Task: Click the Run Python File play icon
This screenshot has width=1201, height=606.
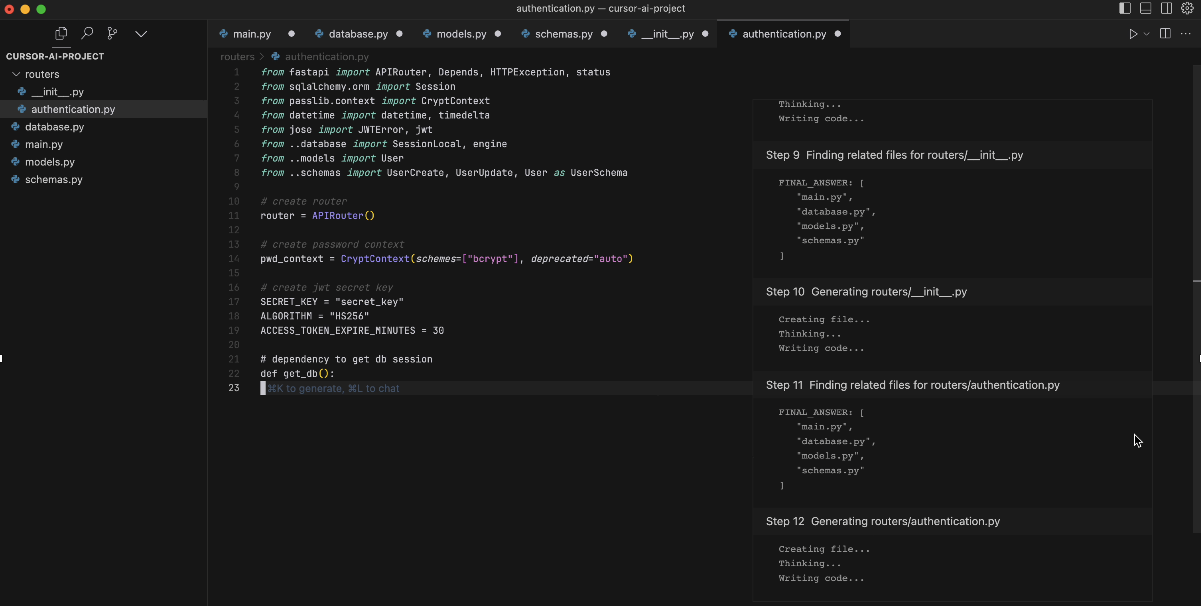Action: (x=1133, y=34)
